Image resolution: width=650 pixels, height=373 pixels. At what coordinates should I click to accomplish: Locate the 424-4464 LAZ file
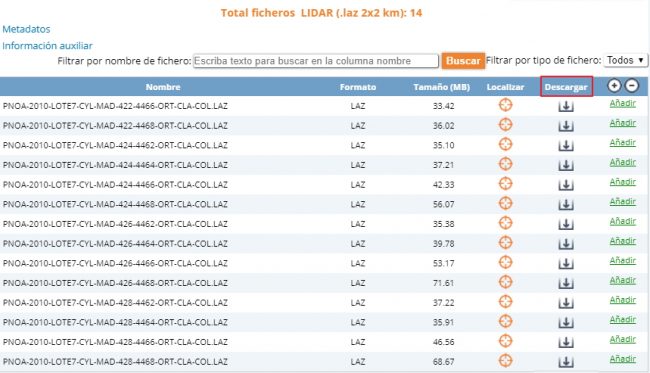pyautogui.click(x=505, y=164)
